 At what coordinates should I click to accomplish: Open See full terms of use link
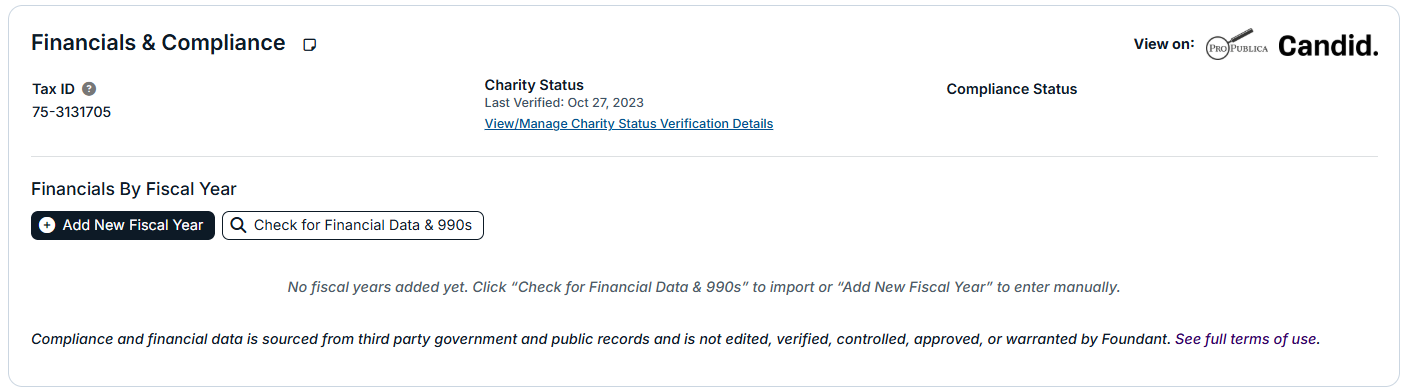1247,339
